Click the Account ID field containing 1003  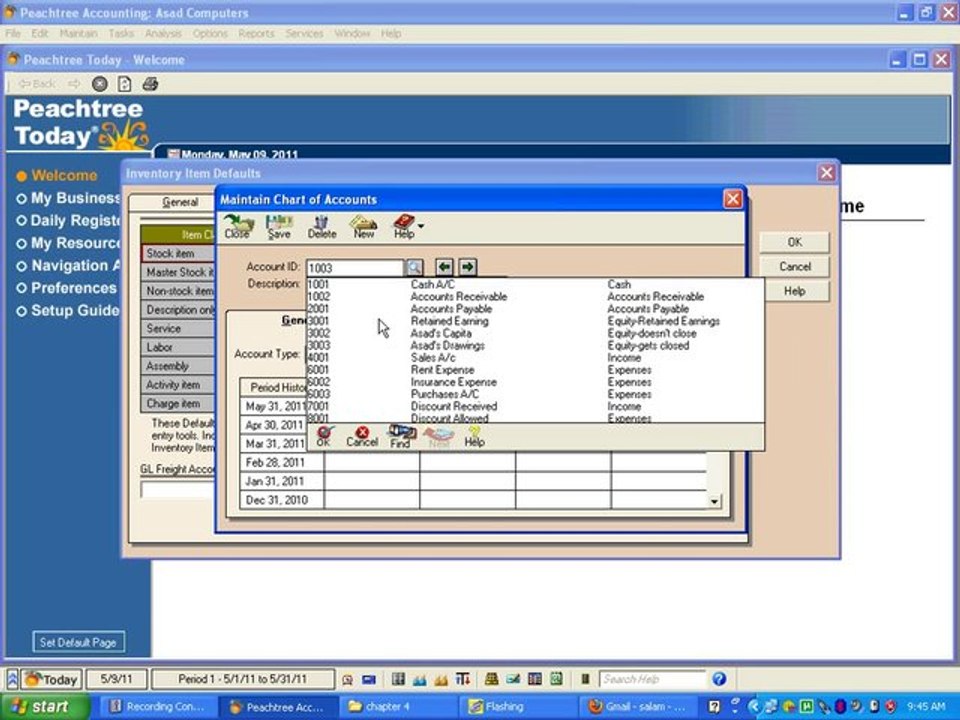[354, 268]
